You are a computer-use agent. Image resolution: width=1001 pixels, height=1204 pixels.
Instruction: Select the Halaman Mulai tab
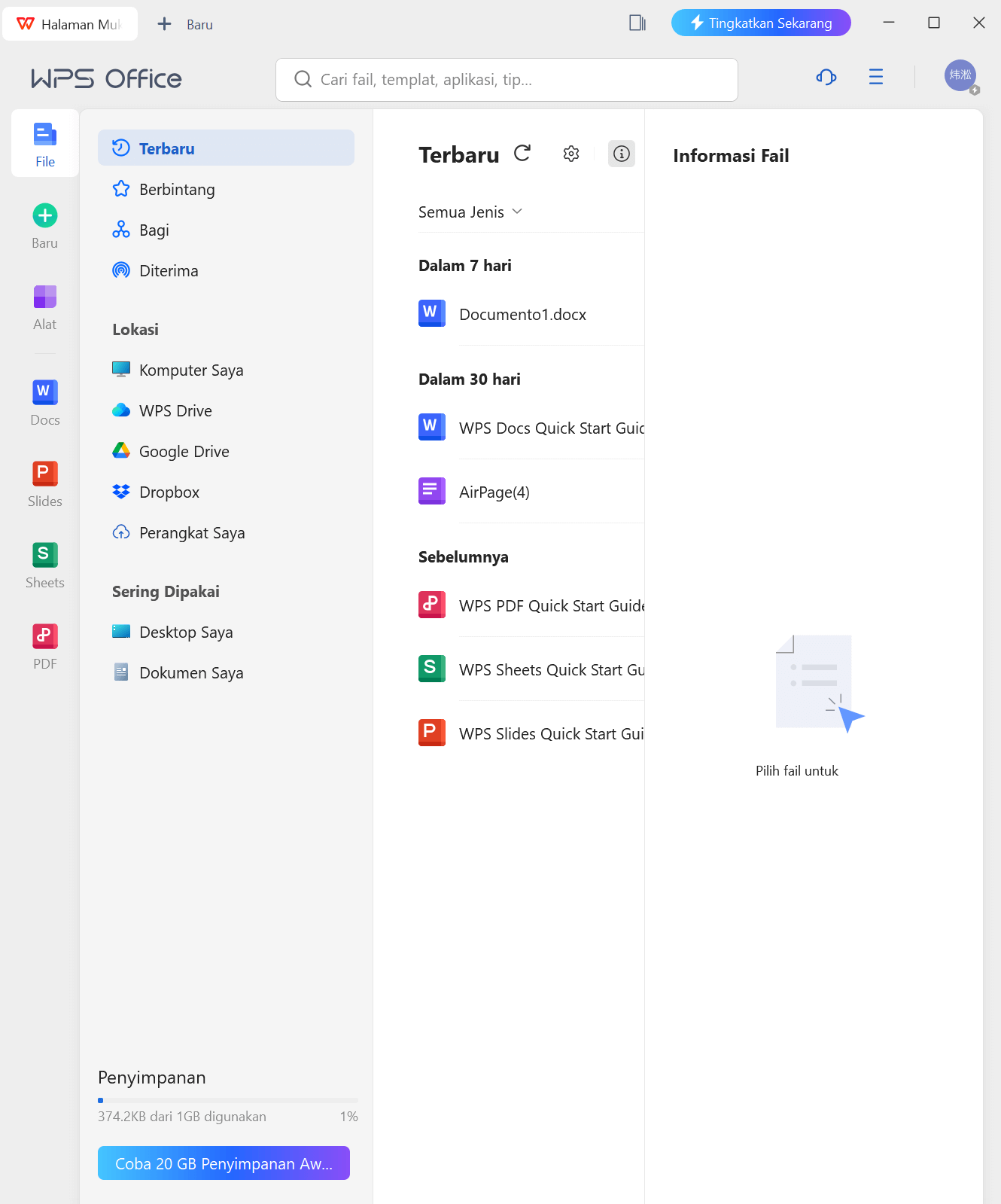[x=70, y=24]
